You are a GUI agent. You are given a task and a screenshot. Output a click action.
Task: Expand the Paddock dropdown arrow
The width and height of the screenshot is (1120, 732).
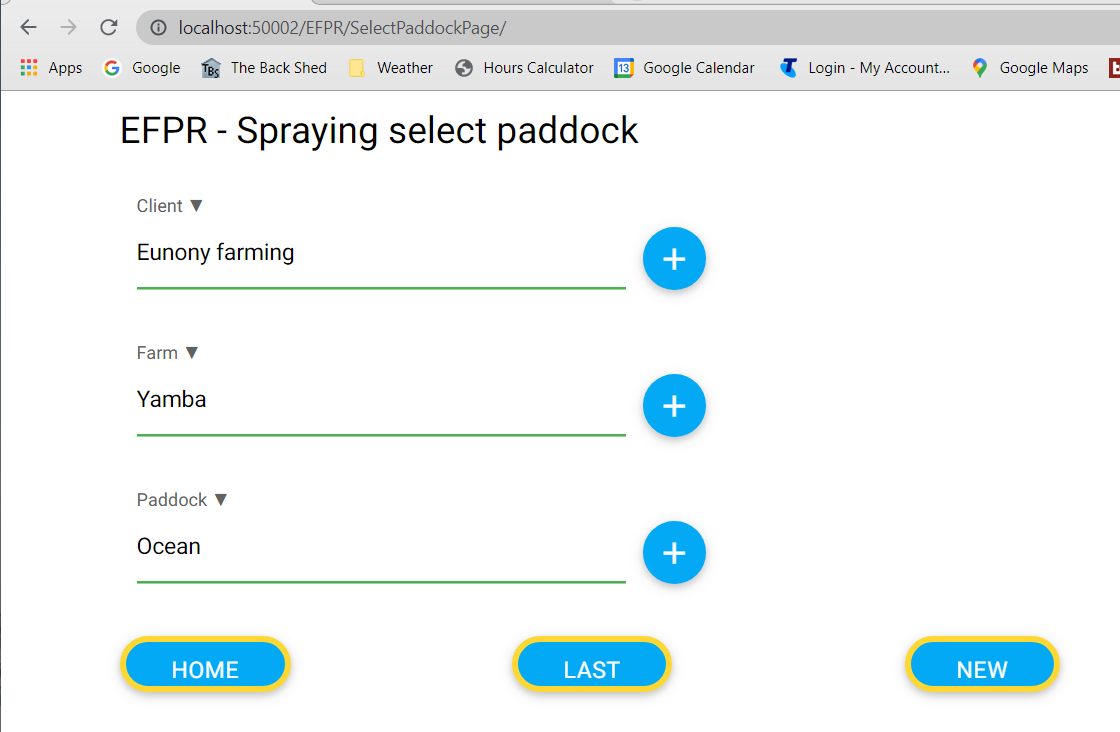coord(221,500)
